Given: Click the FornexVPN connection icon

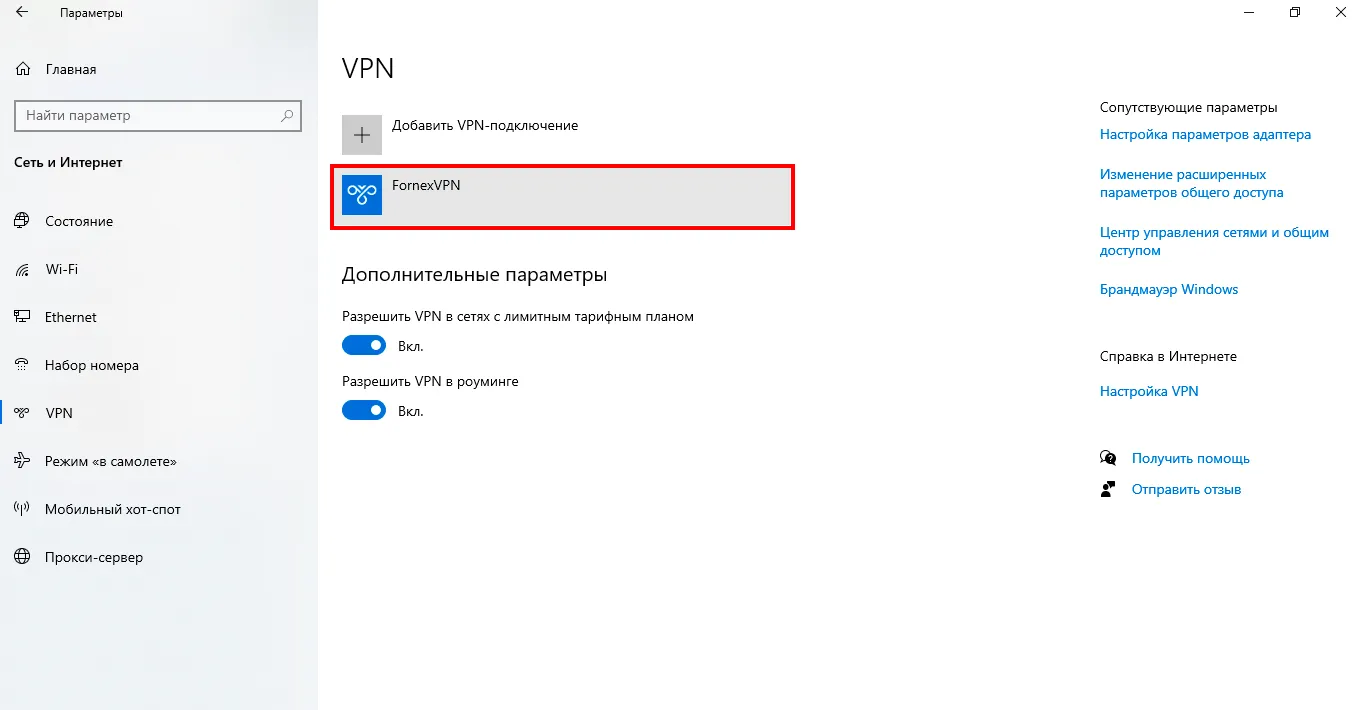Looking at the screenshot, I should pyautogui.click(x=362, y=194).
